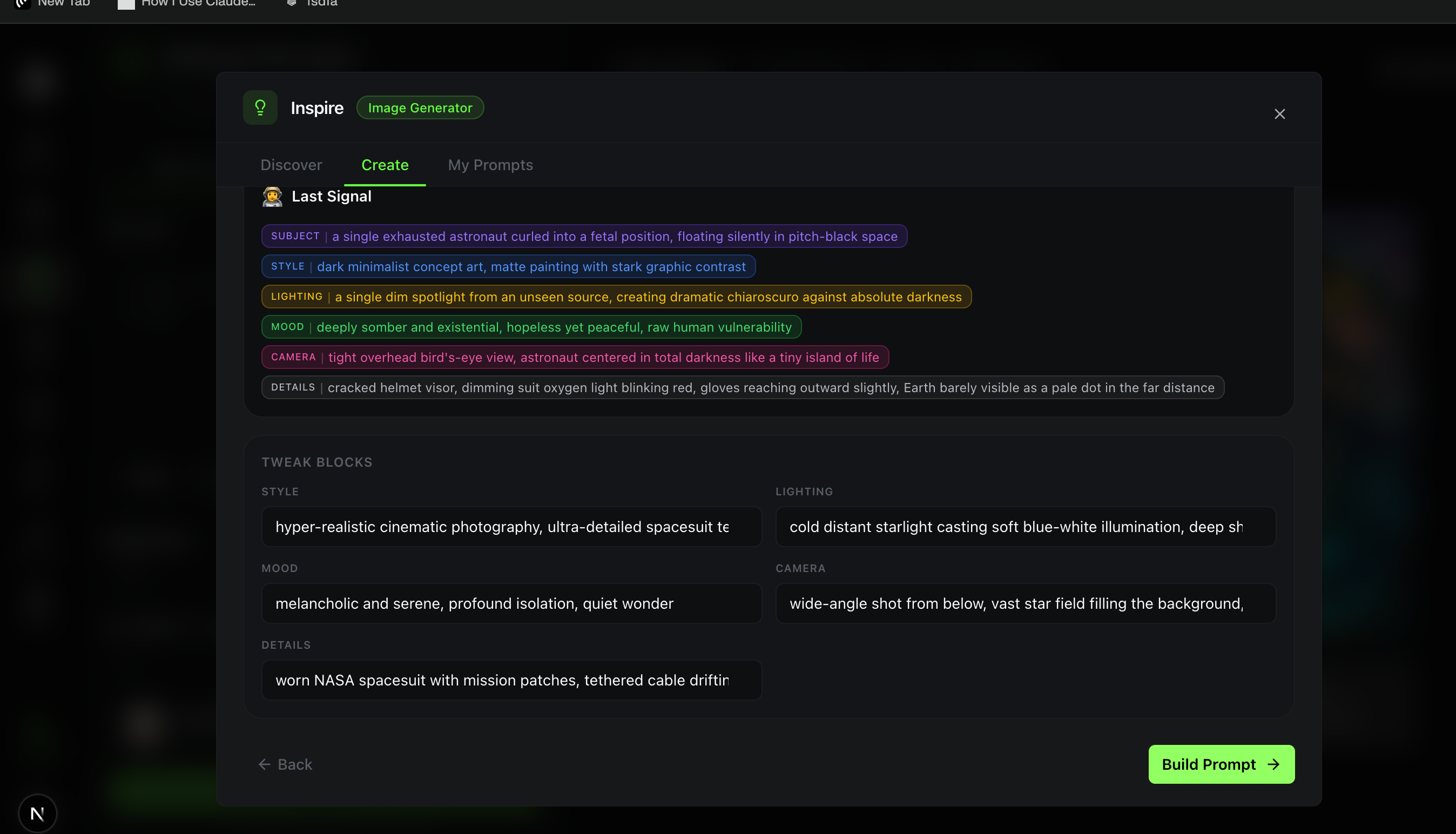Click the Build Prompt button
The width and height of the screenshot is (1456, 834).
click(x=1221, y=764)
